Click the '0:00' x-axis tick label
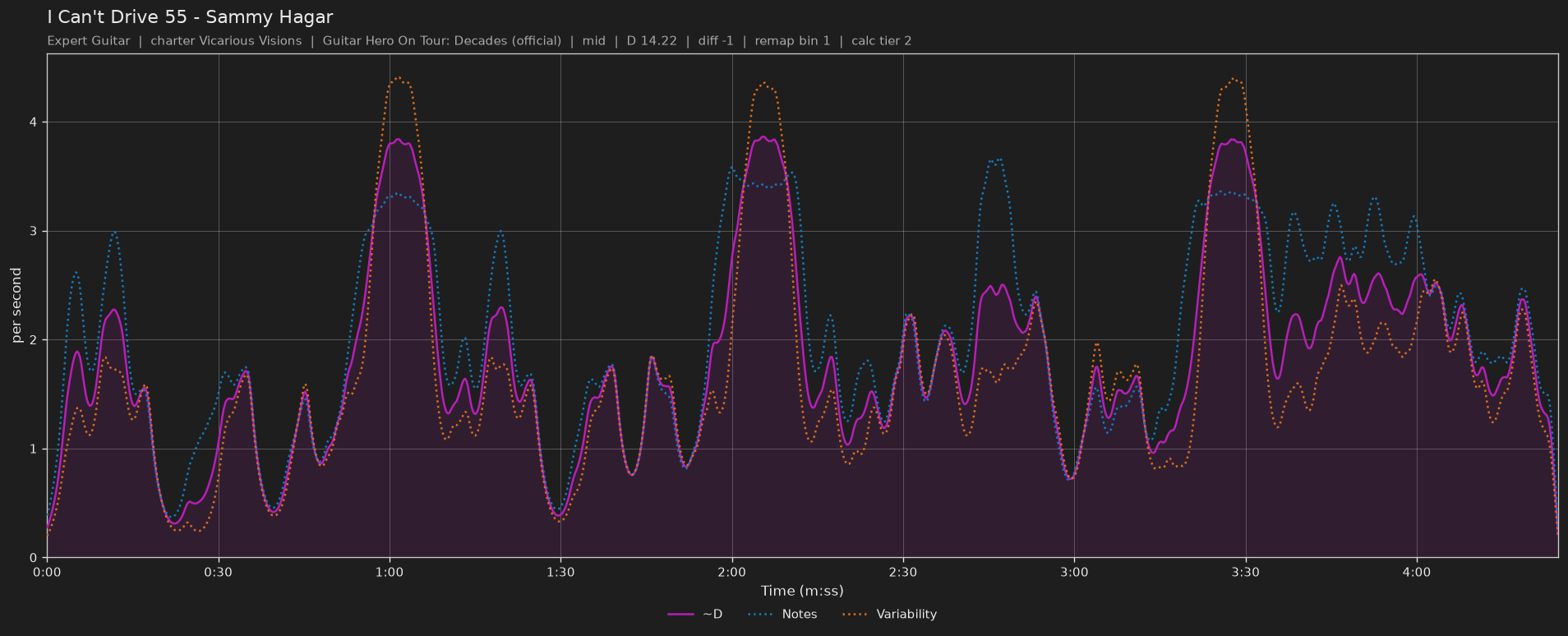 (x=47, y=572)
